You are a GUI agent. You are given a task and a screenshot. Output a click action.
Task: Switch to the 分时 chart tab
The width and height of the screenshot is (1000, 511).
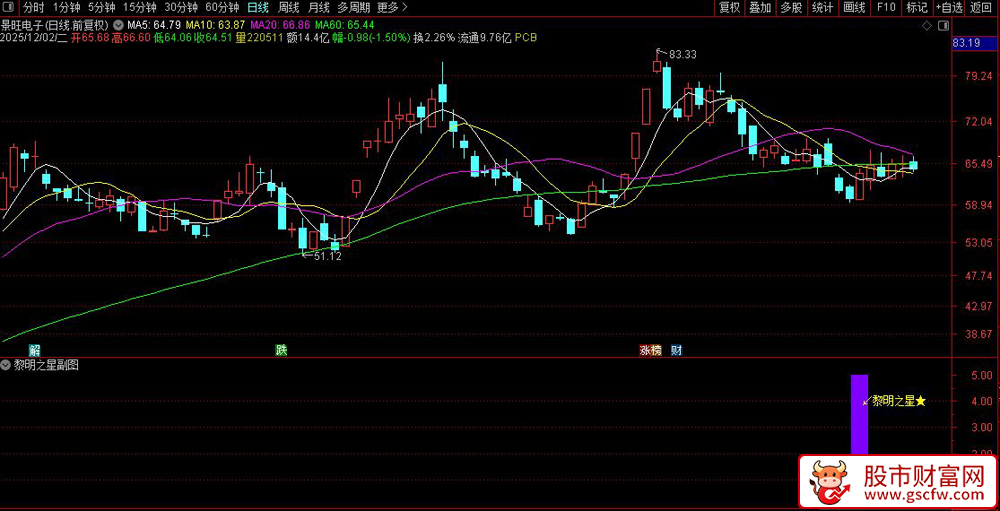tap(34, 8)
